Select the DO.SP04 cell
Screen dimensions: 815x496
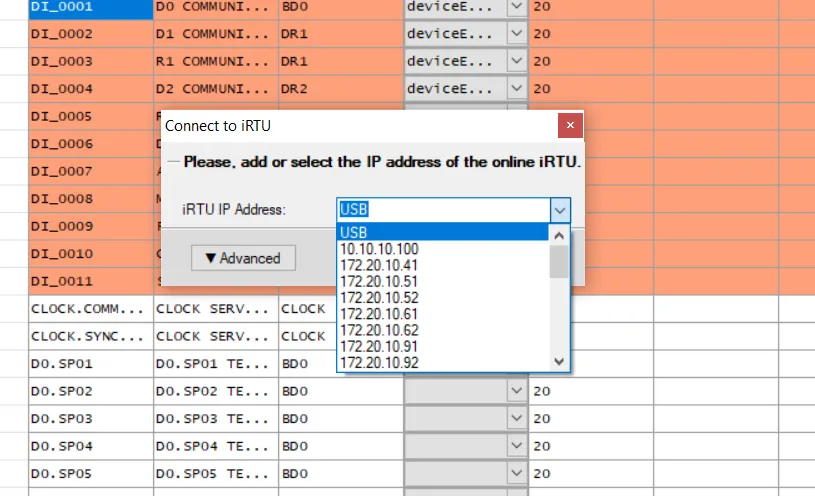pos(91,447)
